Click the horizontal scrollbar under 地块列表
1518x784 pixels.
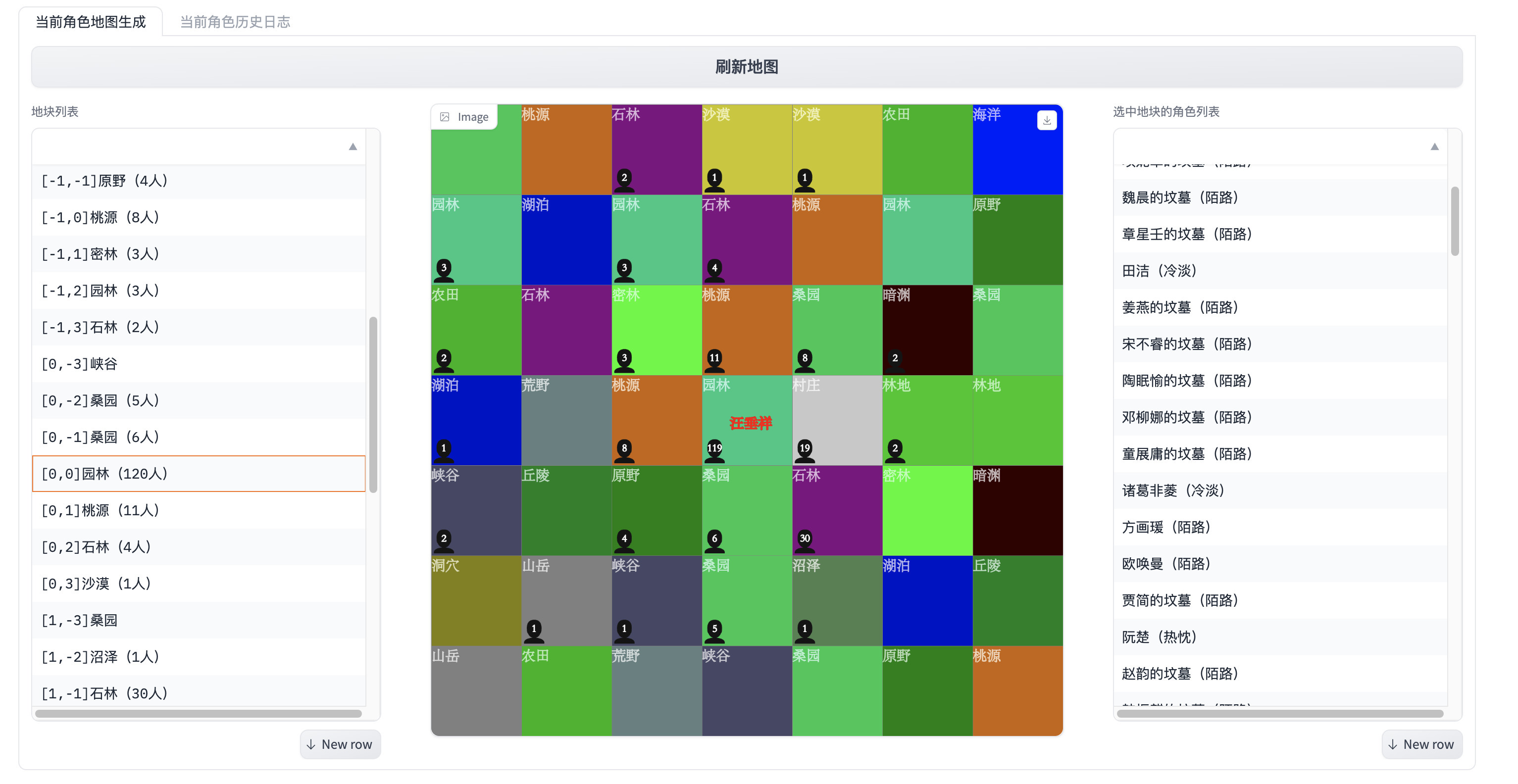point(199,713)
